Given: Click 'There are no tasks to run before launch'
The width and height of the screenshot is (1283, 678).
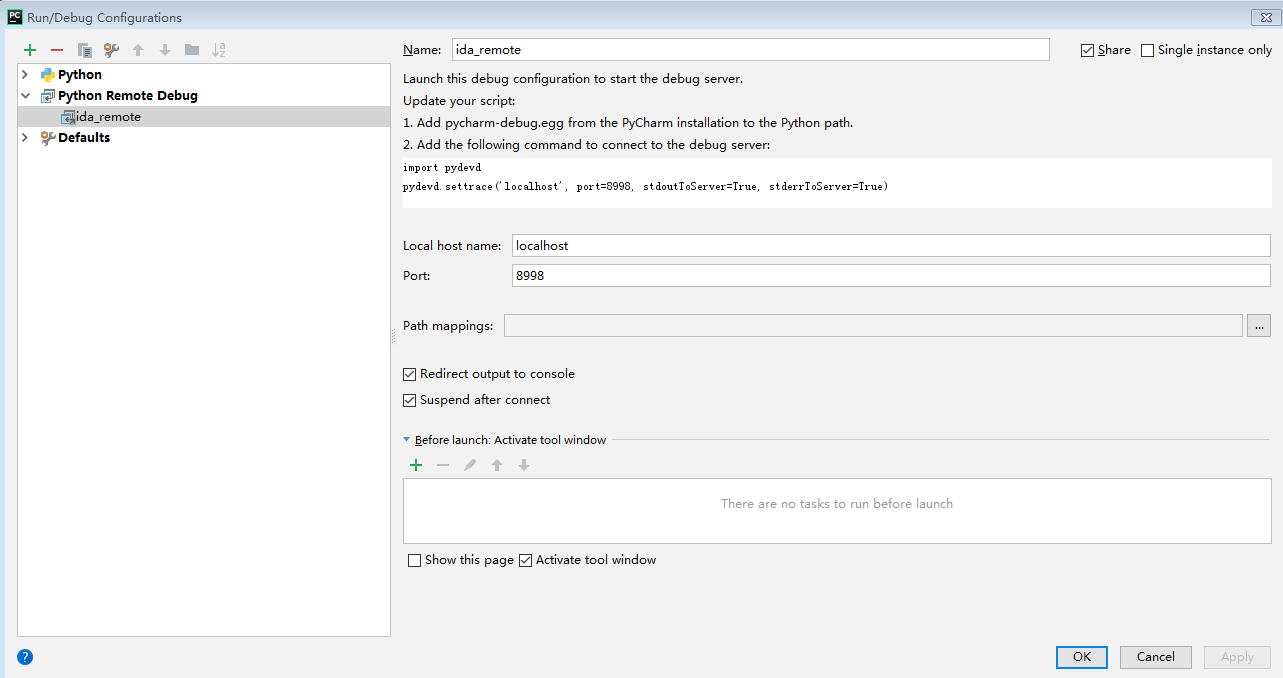Looking at the screenshot, I should 837,504.
